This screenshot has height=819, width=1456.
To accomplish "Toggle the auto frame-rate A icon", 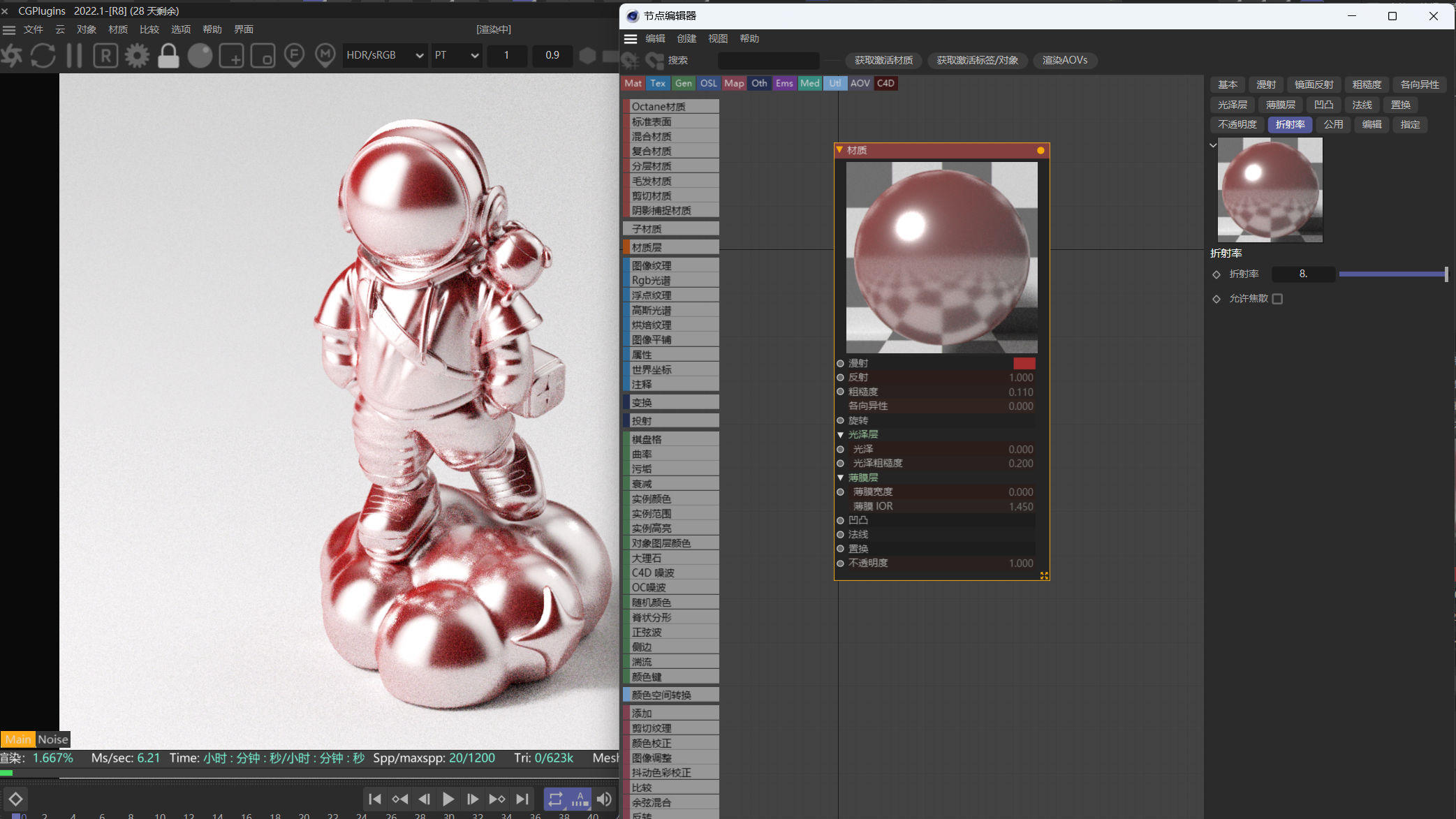I will [580, 799].
